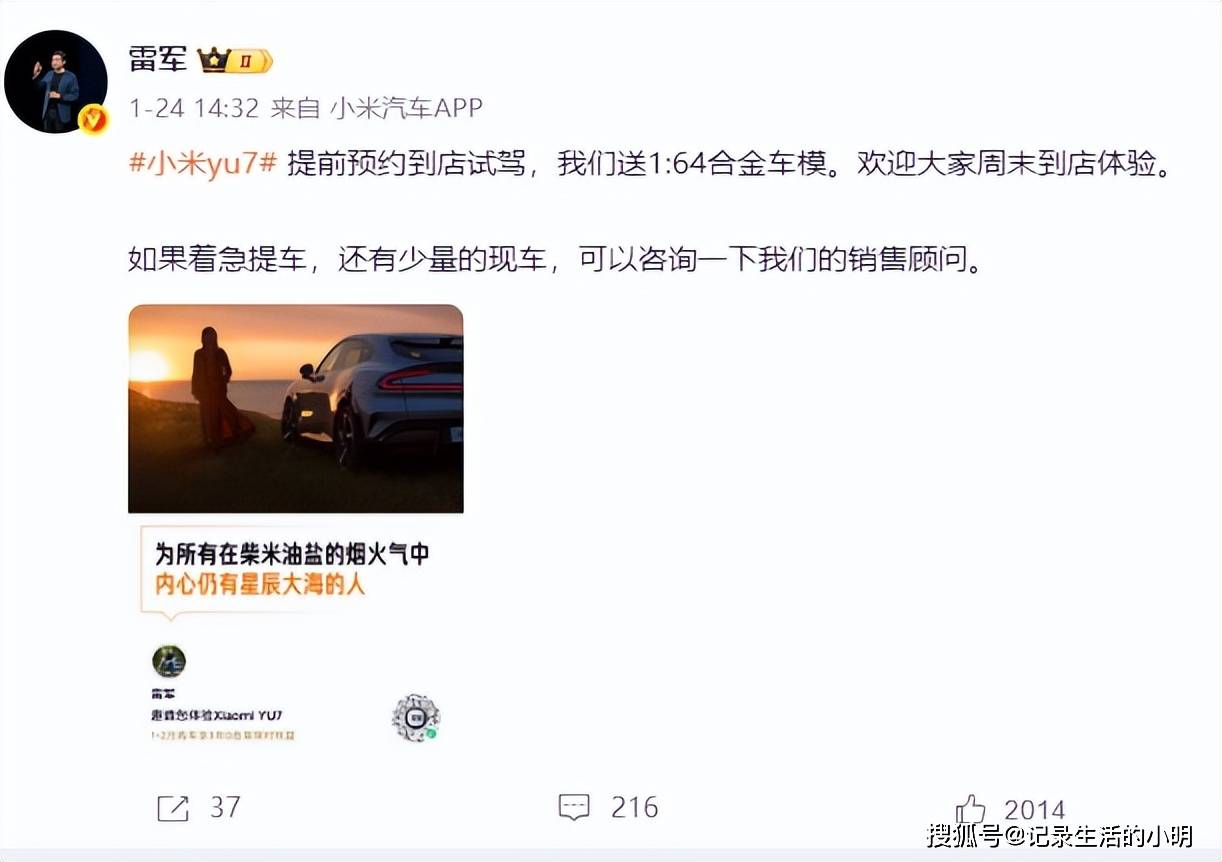Click the orange verified badge on avatar
This screenshot has width=1222, height=862.
(x=94, y=120)
